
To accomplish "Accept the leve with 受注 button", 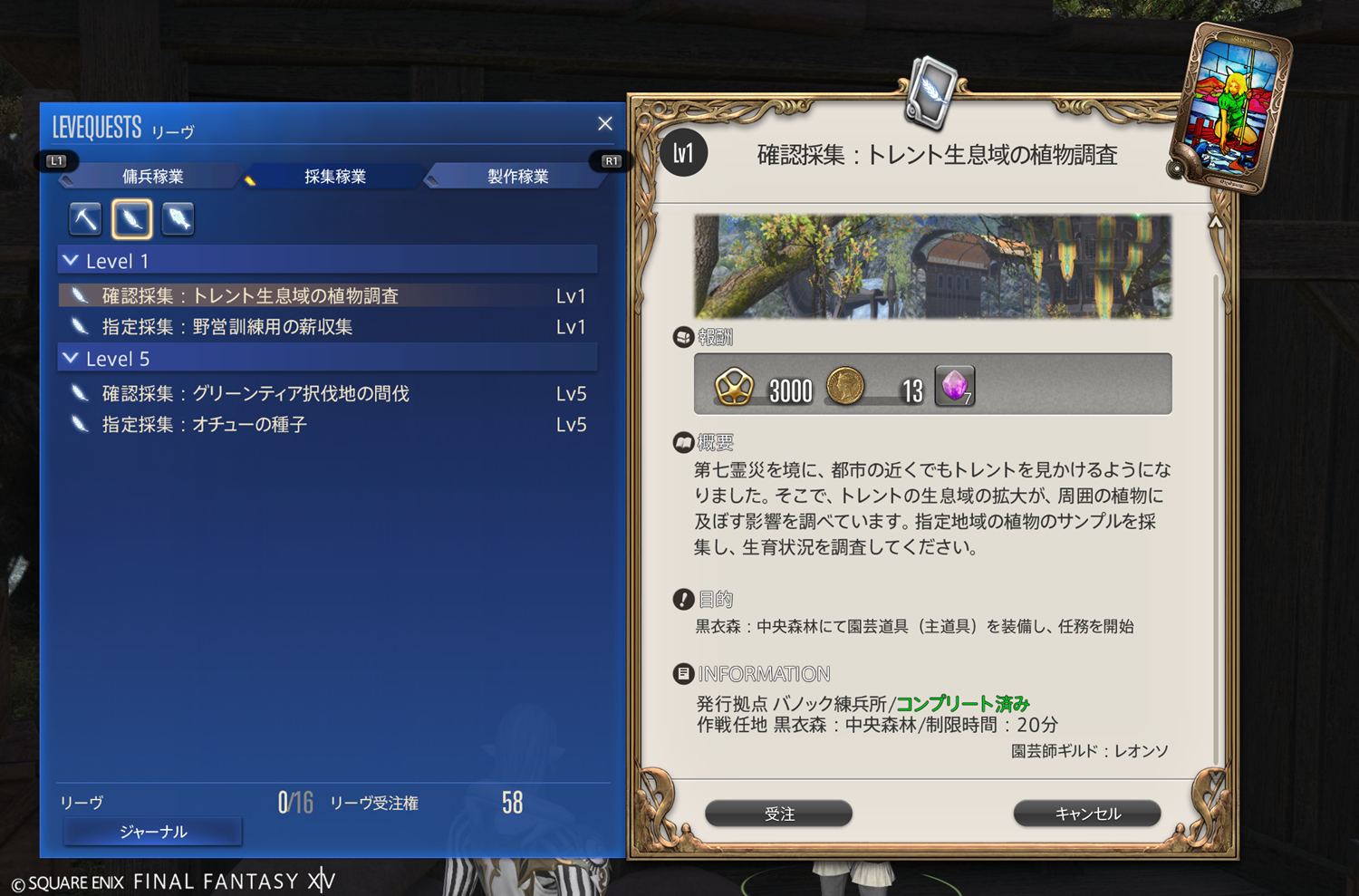I will (779, 814).
